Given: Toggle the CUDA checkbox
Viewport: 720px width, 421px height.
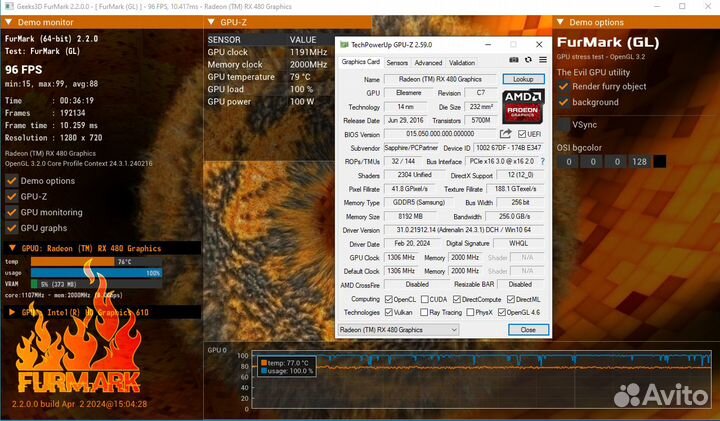Looking at the screenshot, I should 425,299.
